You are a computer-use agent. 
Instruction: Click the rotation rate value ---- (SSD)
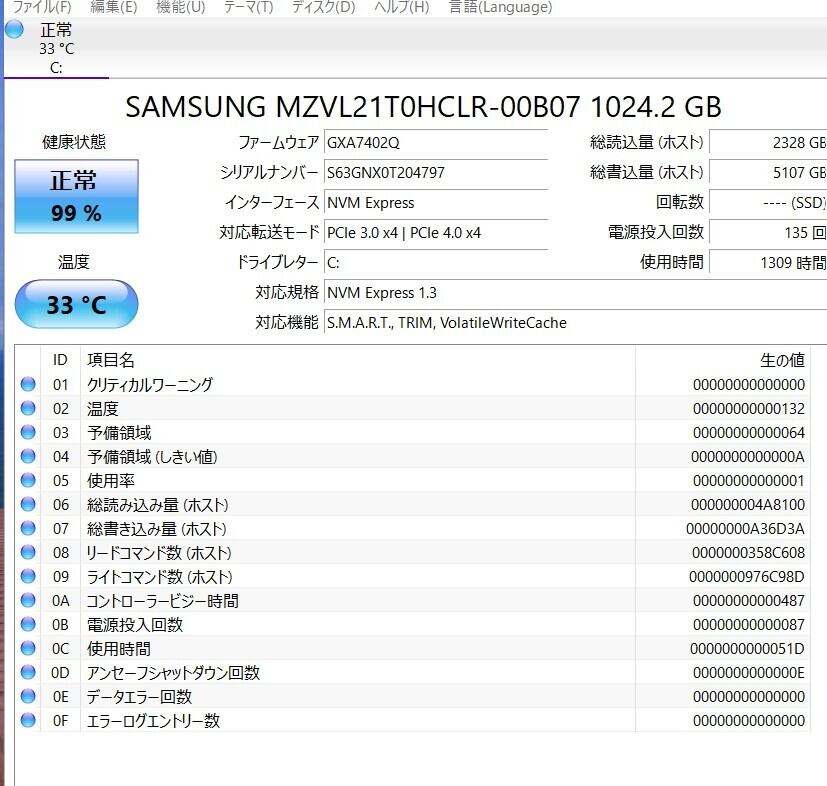(768, 203)
